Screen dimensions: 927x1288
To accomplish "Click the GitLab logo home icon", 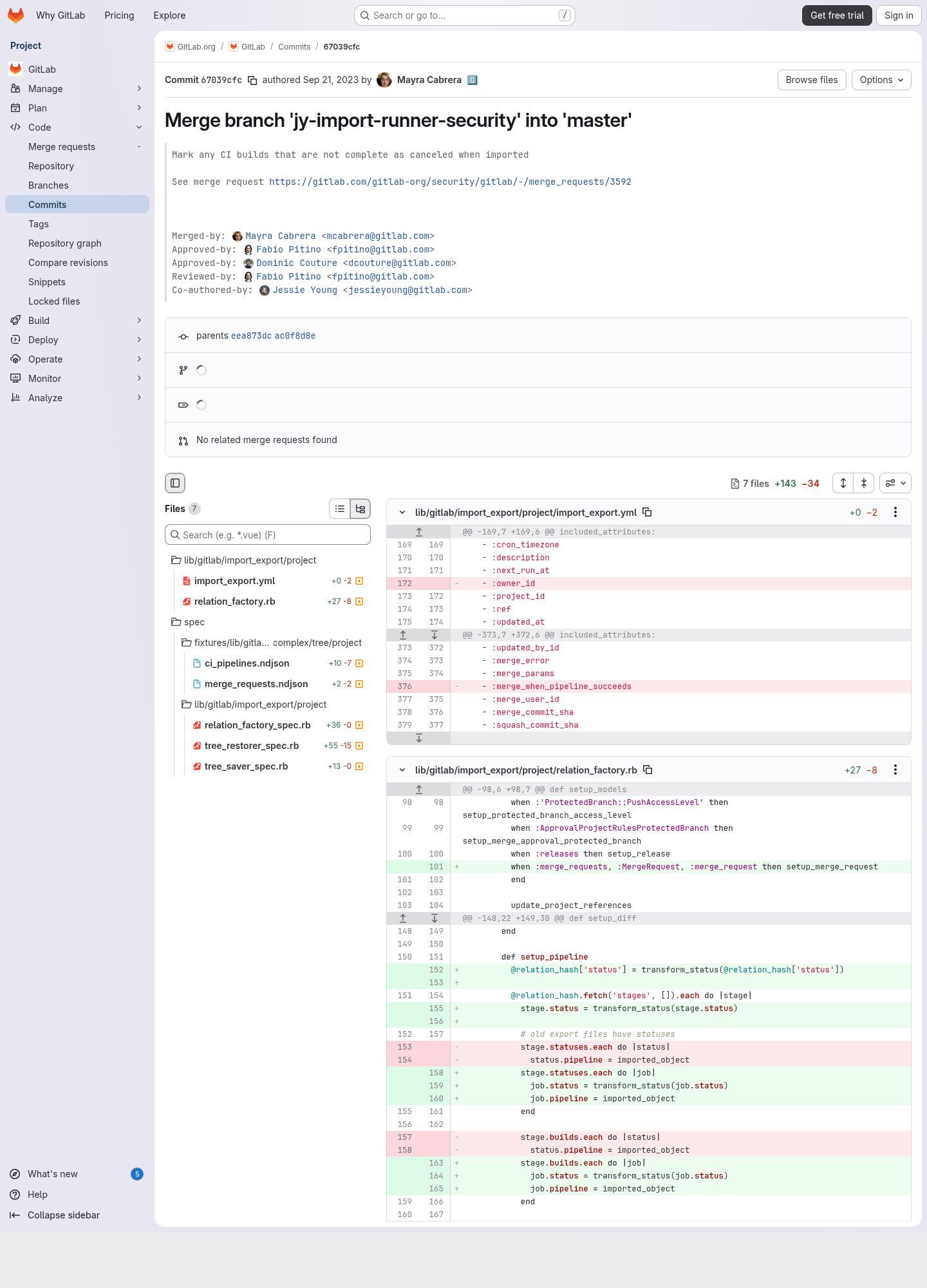I will [16, 15].
